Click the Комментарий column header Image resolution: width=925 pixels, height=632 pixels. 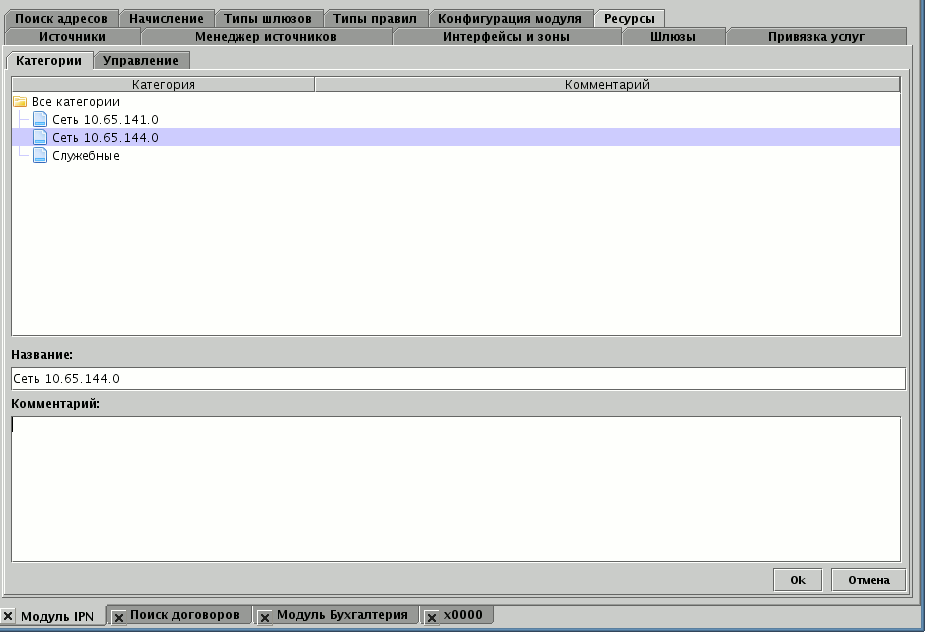click(607, 85)
